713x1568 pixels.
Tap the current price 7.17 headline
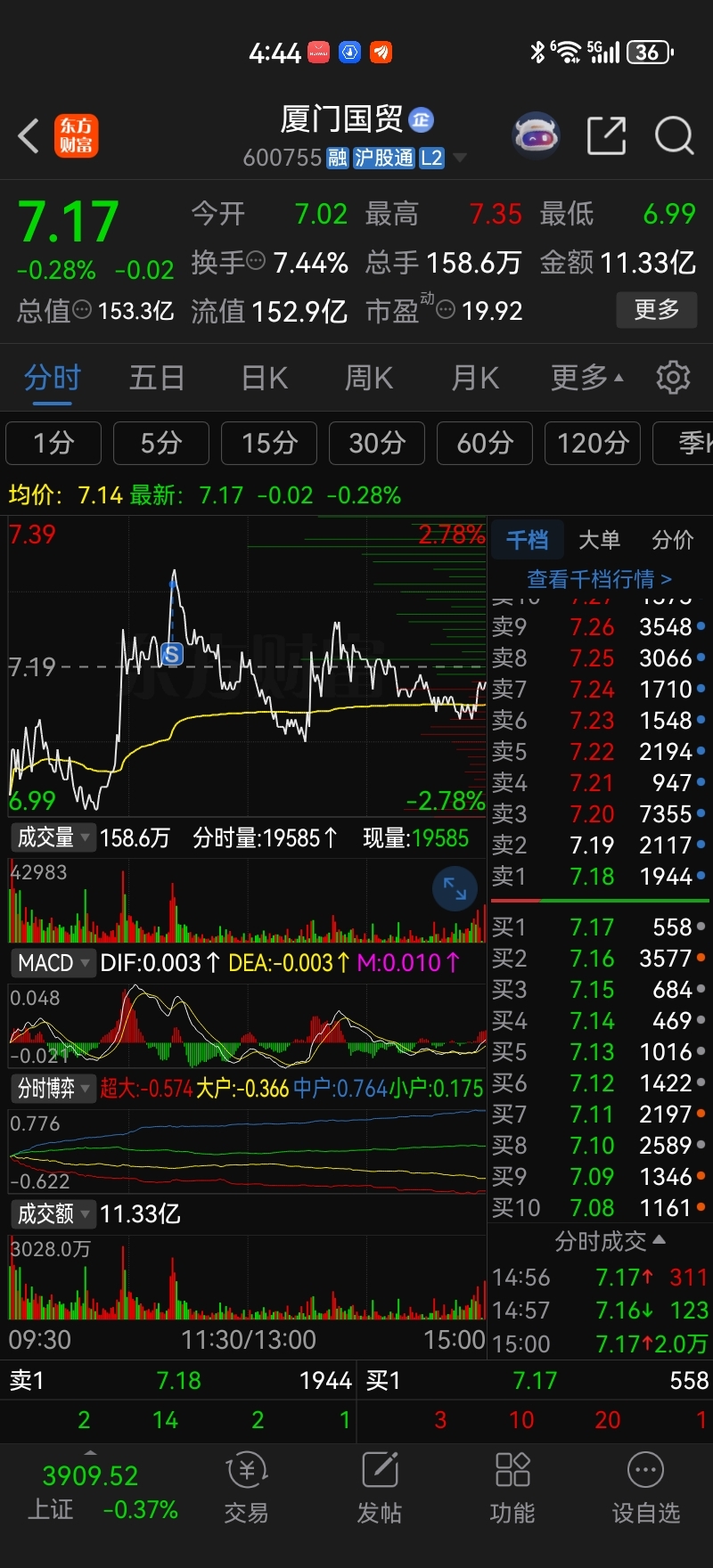[69, 222]
